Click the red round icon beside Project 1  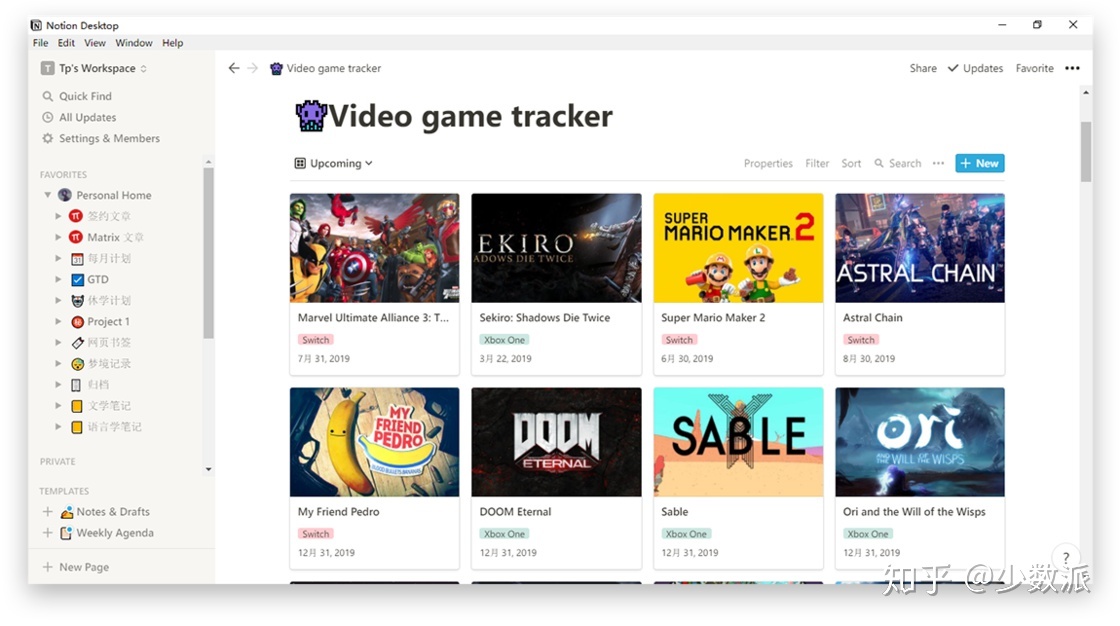[77, 322]
